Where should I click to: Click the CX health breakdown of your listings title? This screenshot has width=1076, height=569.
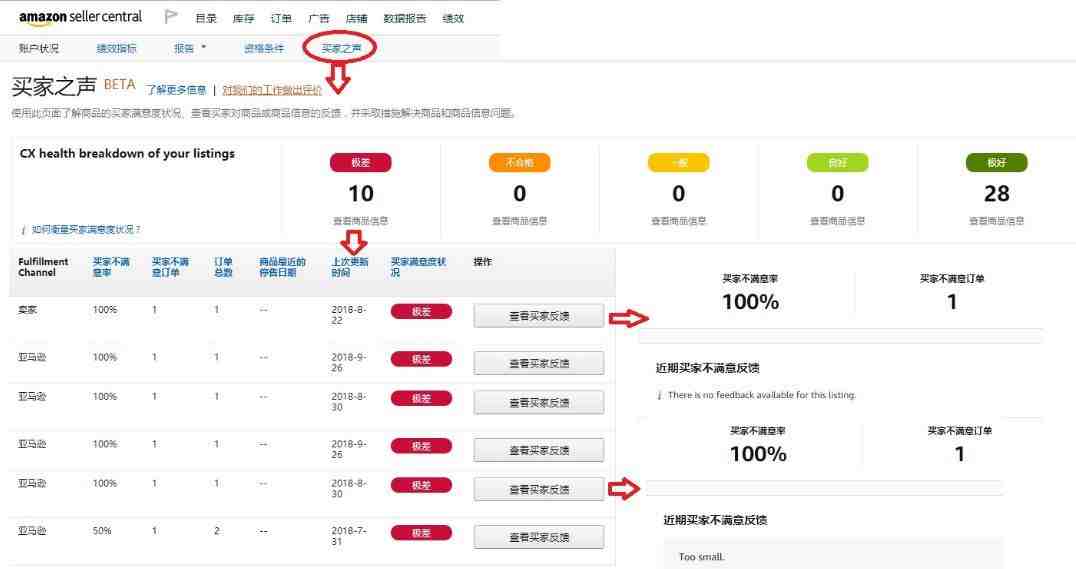[x=127, y=154]
